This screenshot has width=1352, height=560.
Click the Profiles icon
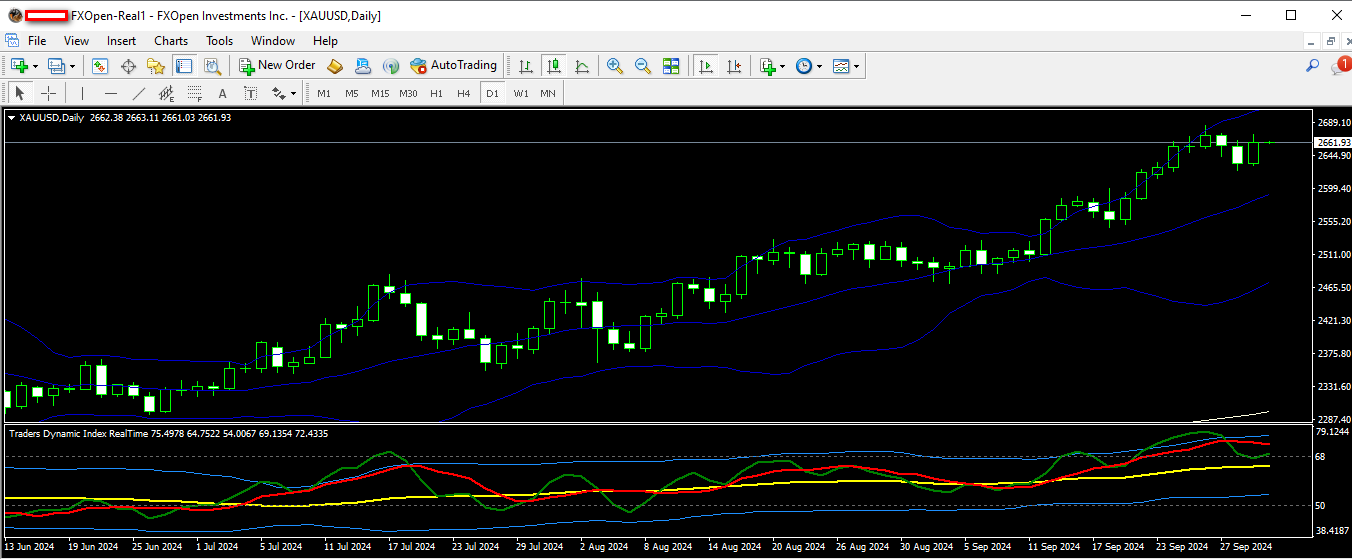(57, 66)
